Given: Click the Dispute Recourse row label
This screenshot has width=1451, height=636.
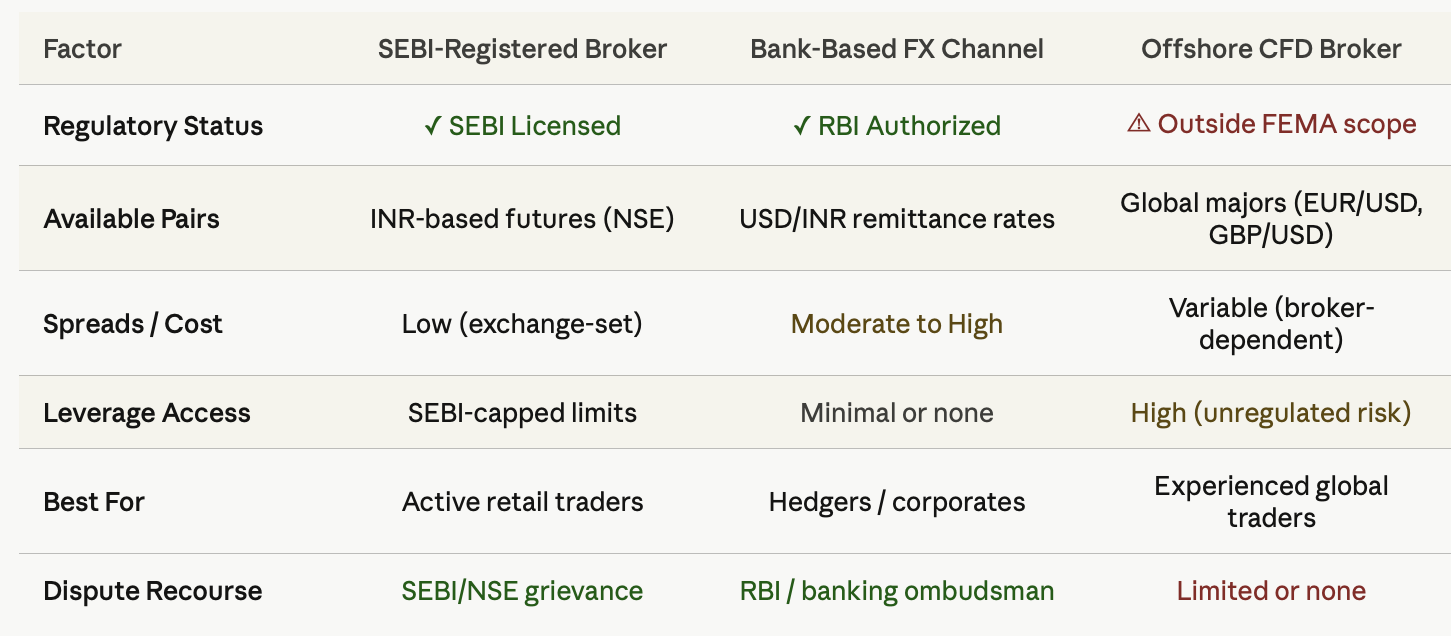Looking at the screenshot, I should [x=153, y=590].
